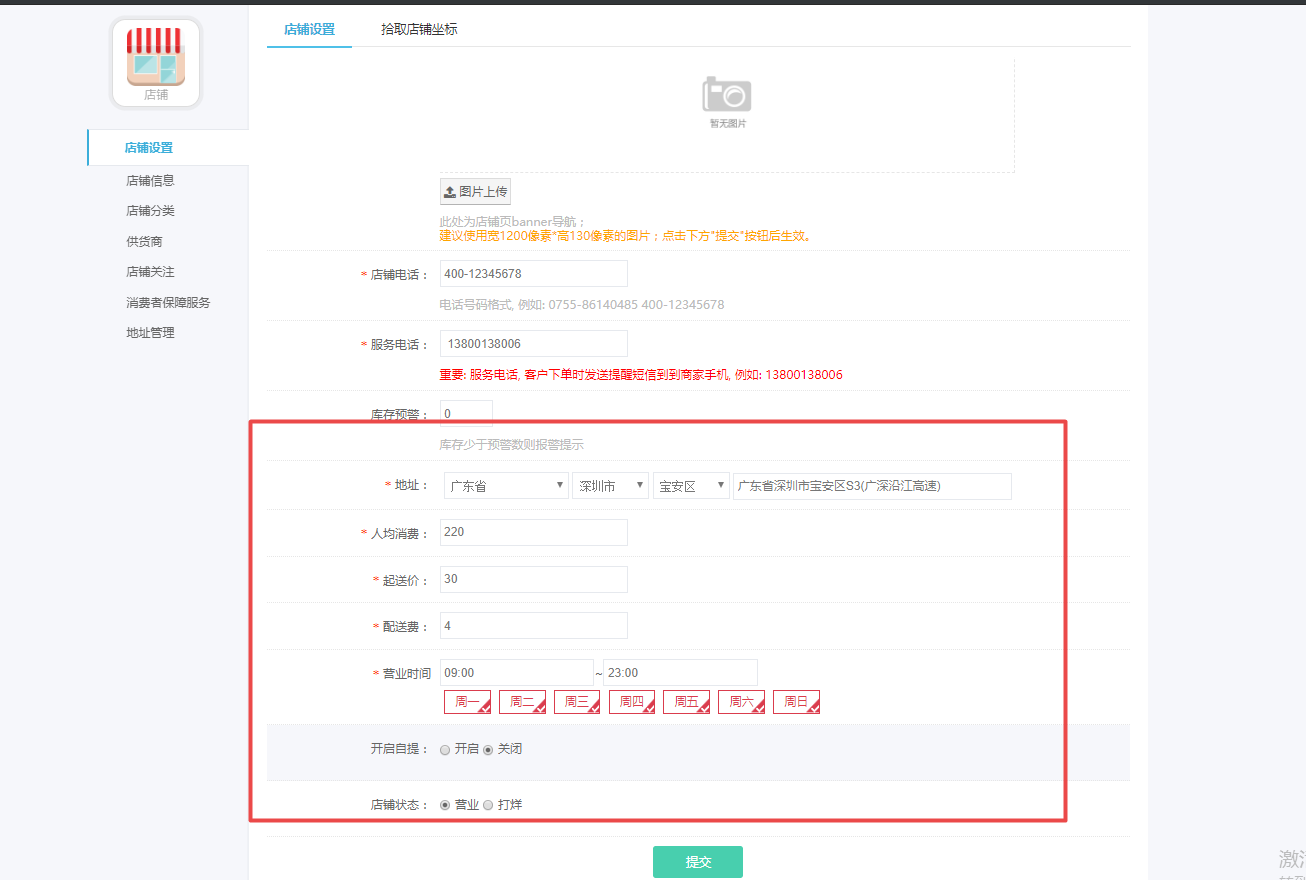Click the camera placeholder image icon
The width and height of the screenshot is (1306, 880).
[727, 95]
